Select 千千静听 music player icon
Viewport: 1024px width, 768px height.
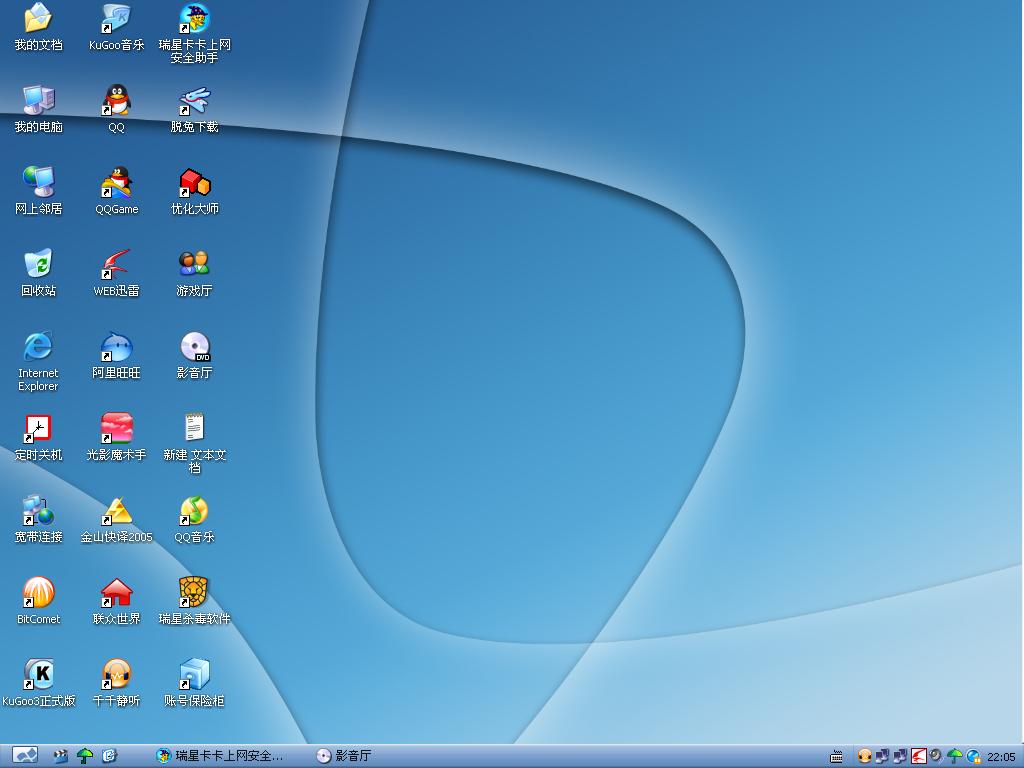coord(117,675)
